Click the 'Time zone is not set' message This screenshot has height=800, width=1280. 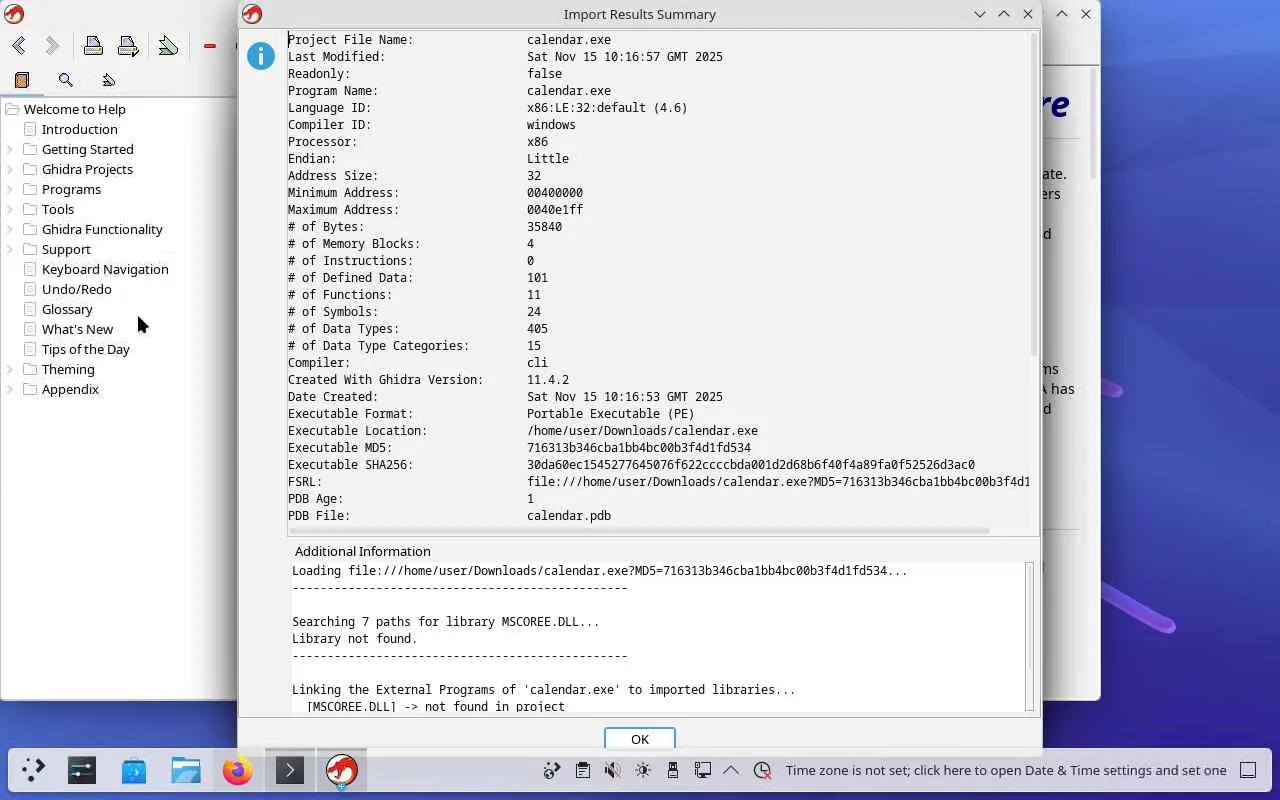tap(1006, 770)
